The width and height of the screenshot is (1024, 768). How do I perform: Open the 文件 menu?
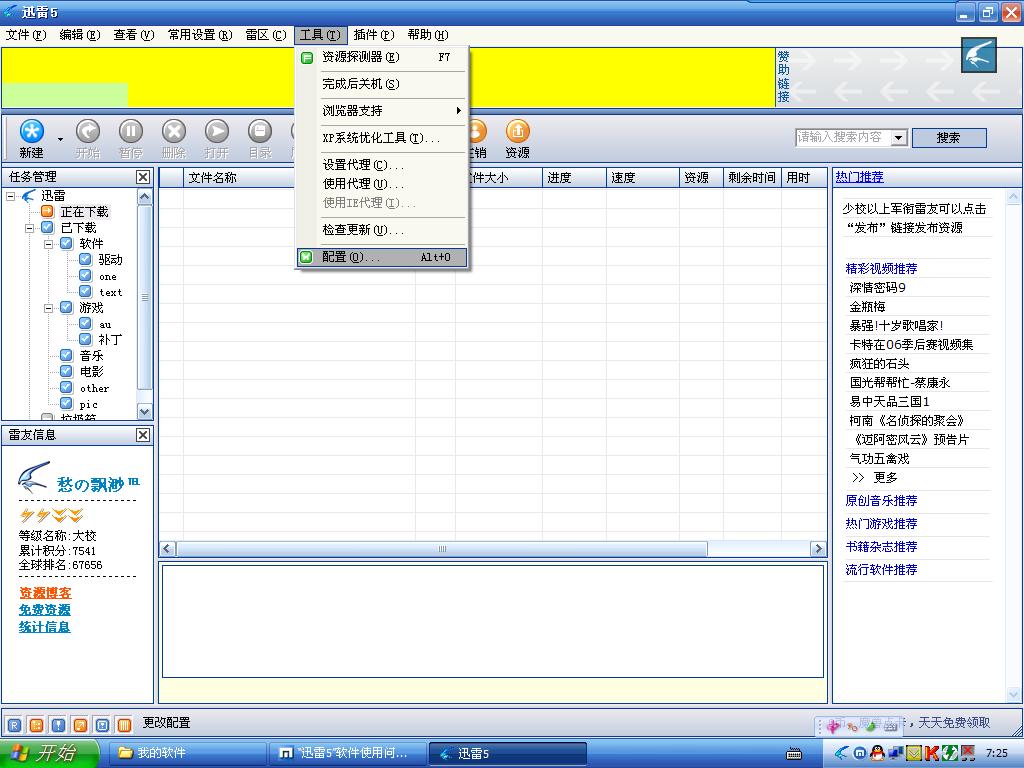pos(26,35)
